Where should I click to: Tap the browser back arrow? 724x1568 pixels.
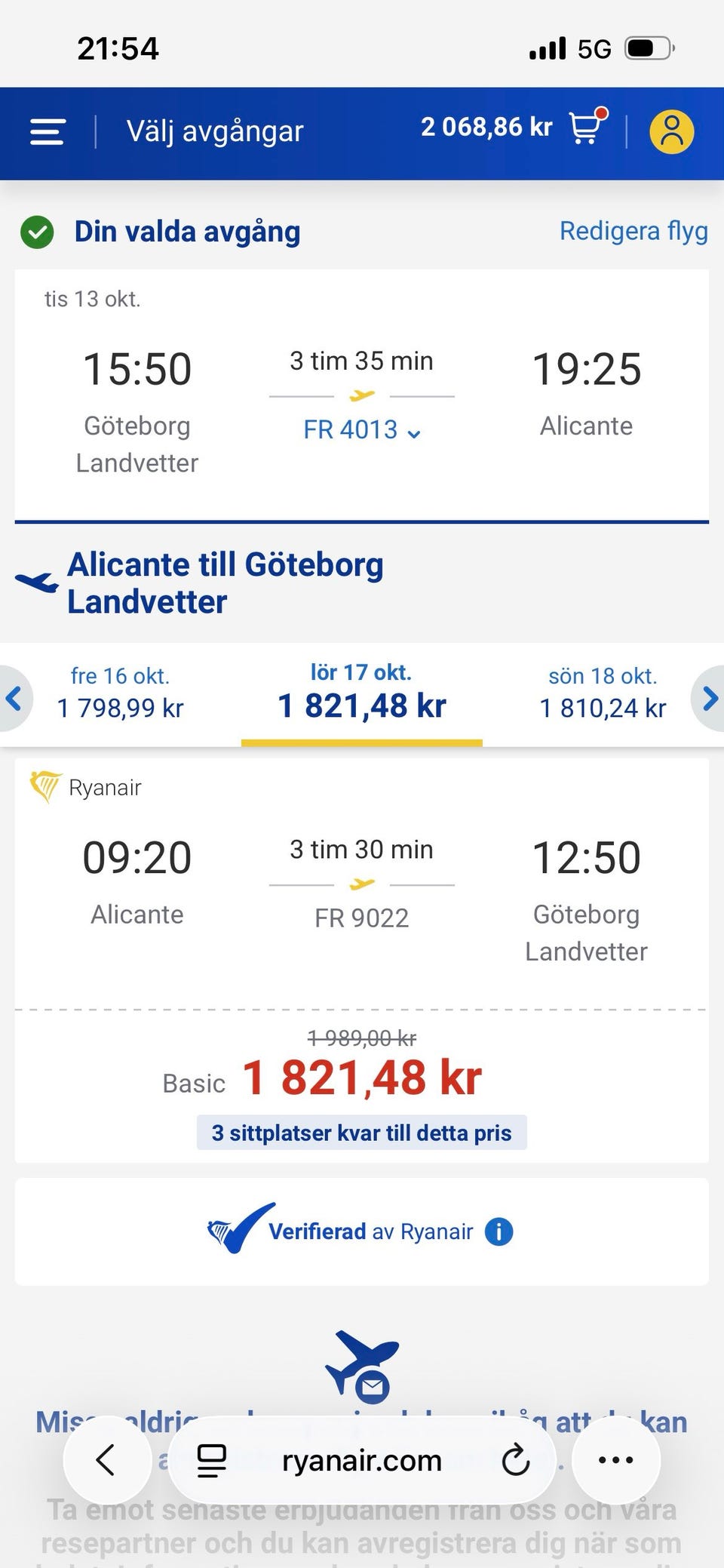coord(106,1459)
